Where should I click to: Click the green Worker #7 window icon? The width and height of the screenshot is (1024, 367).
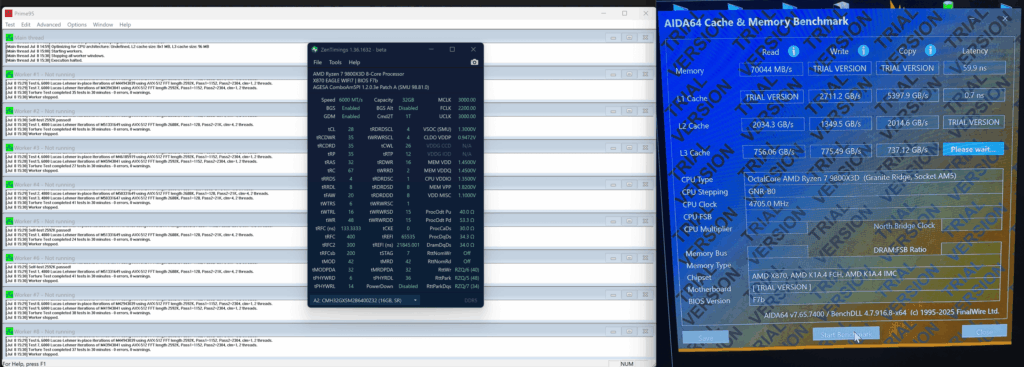point(9,295)
